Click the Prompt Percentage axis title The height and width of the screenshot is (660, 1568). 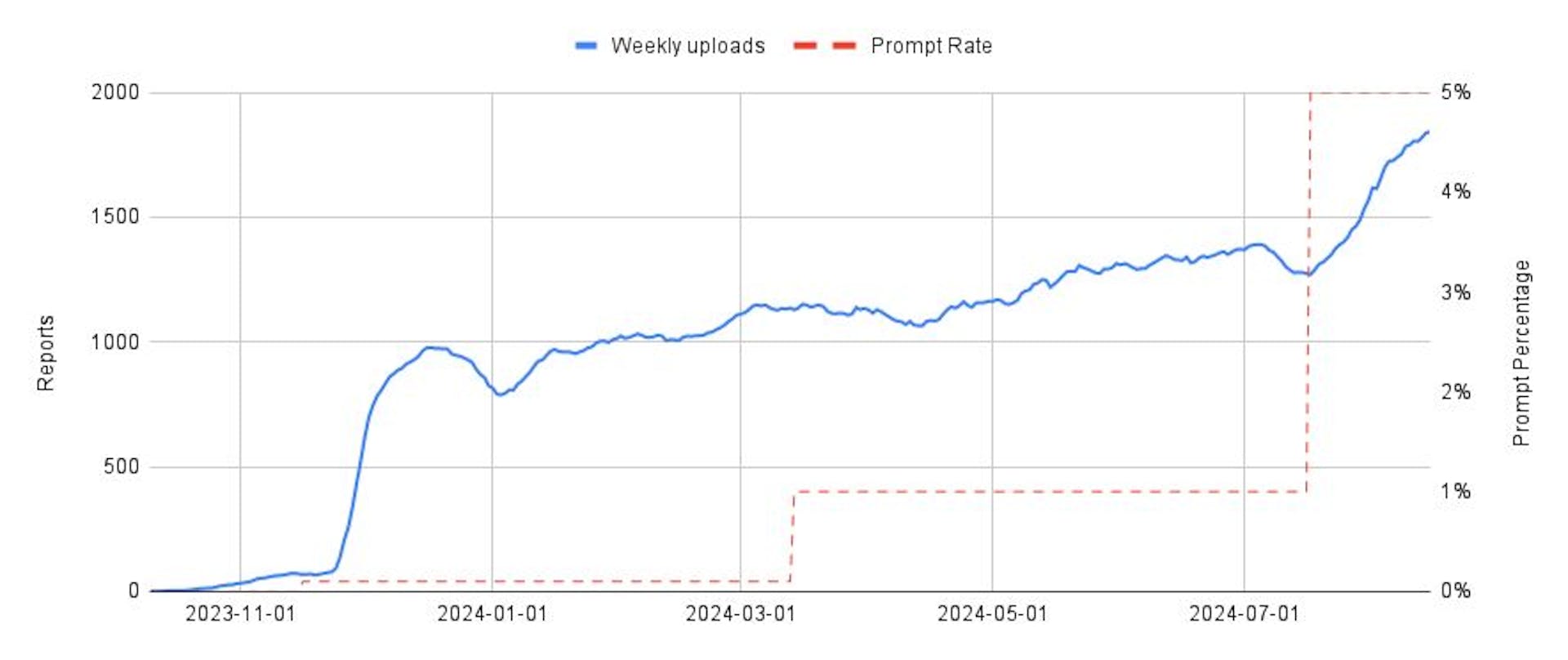[1521, 353]
